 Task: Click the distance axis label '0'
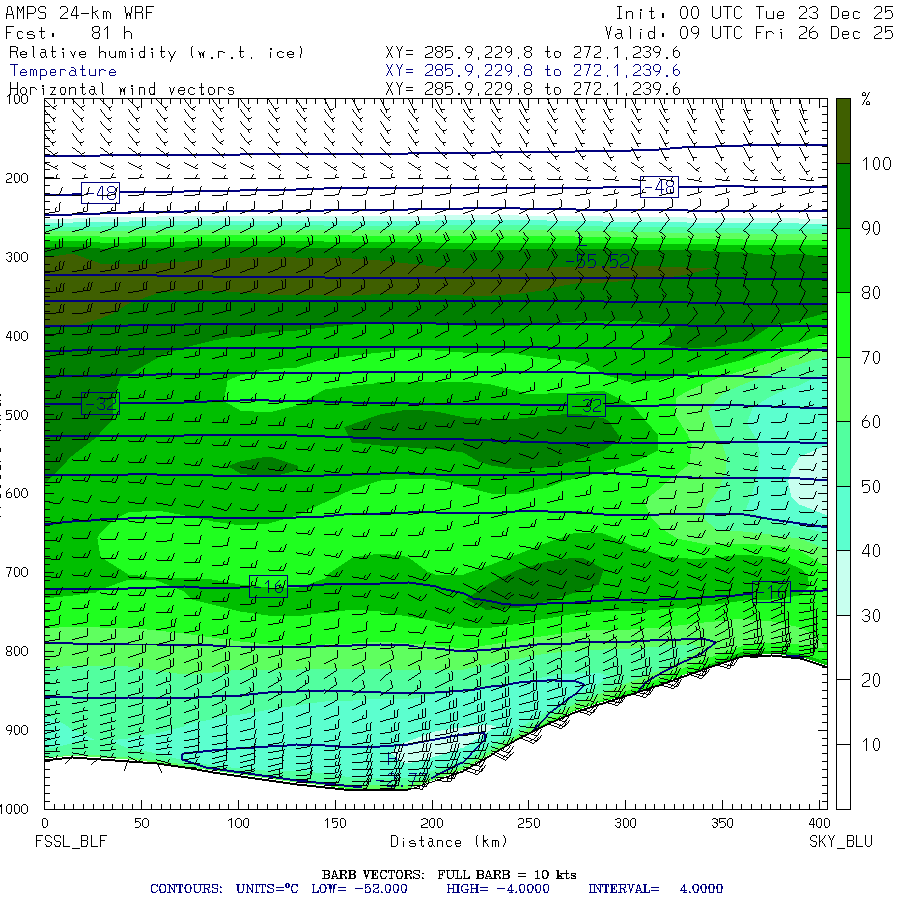(x=45, y=823)
